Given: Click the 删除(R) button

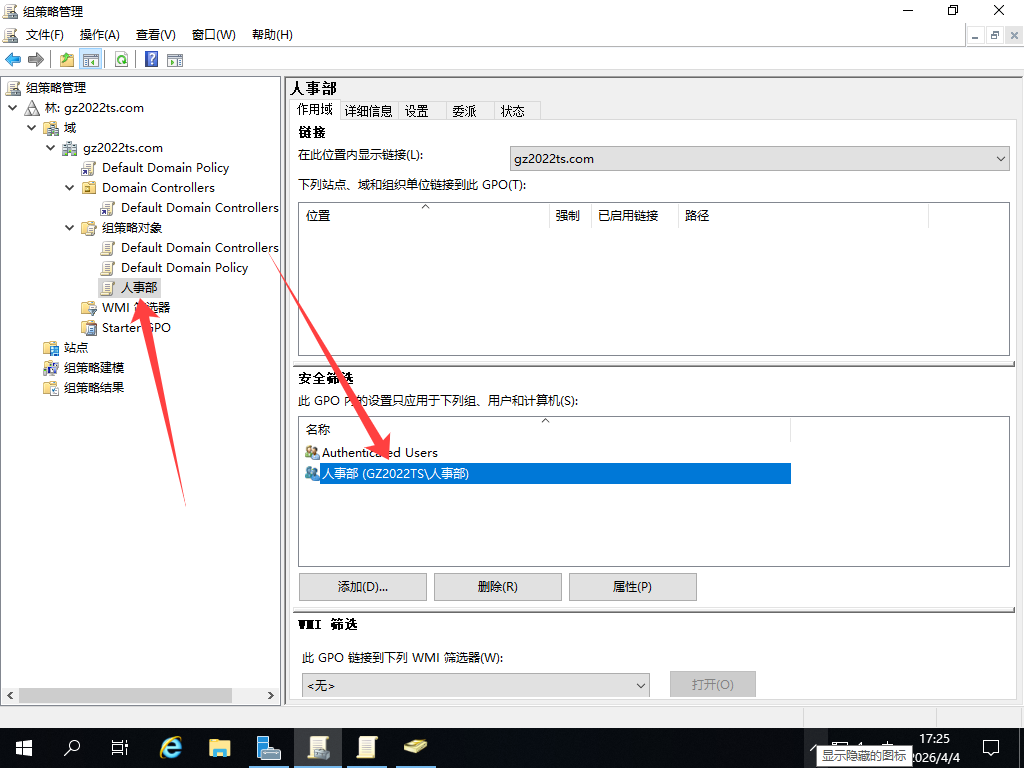Looking at the screenshot, I should coord(497,587).
